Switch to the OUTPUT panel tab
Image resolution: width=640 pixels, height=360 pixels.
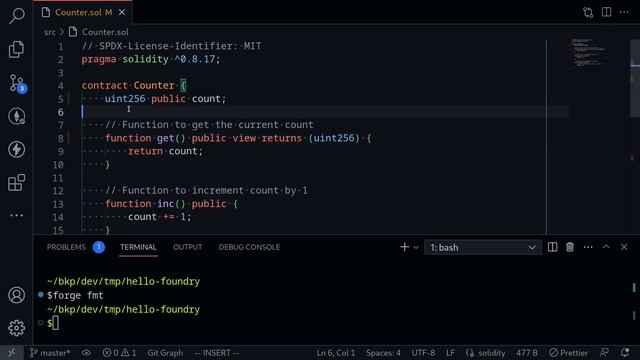point(187,247)
